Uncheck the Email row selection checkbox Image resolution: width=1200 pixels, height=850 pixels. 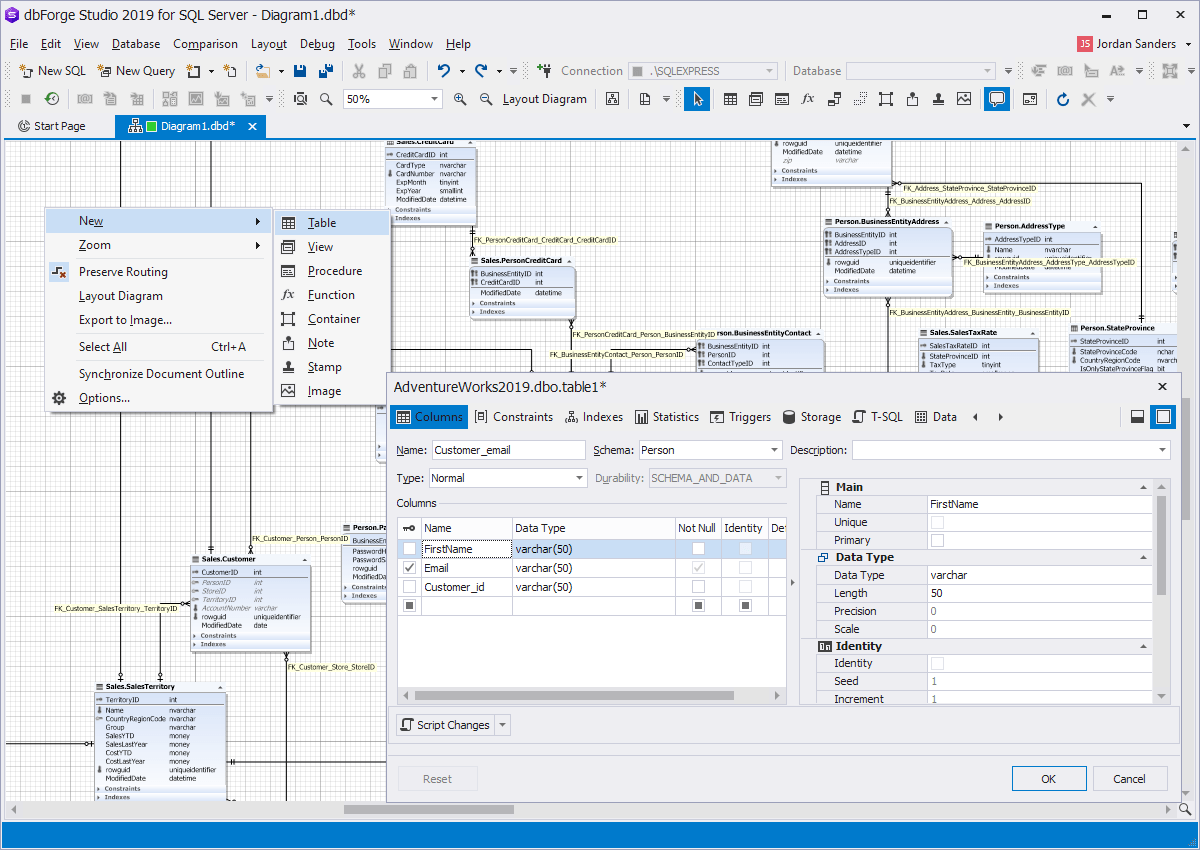pyautogui.click(x=407, y=567)
